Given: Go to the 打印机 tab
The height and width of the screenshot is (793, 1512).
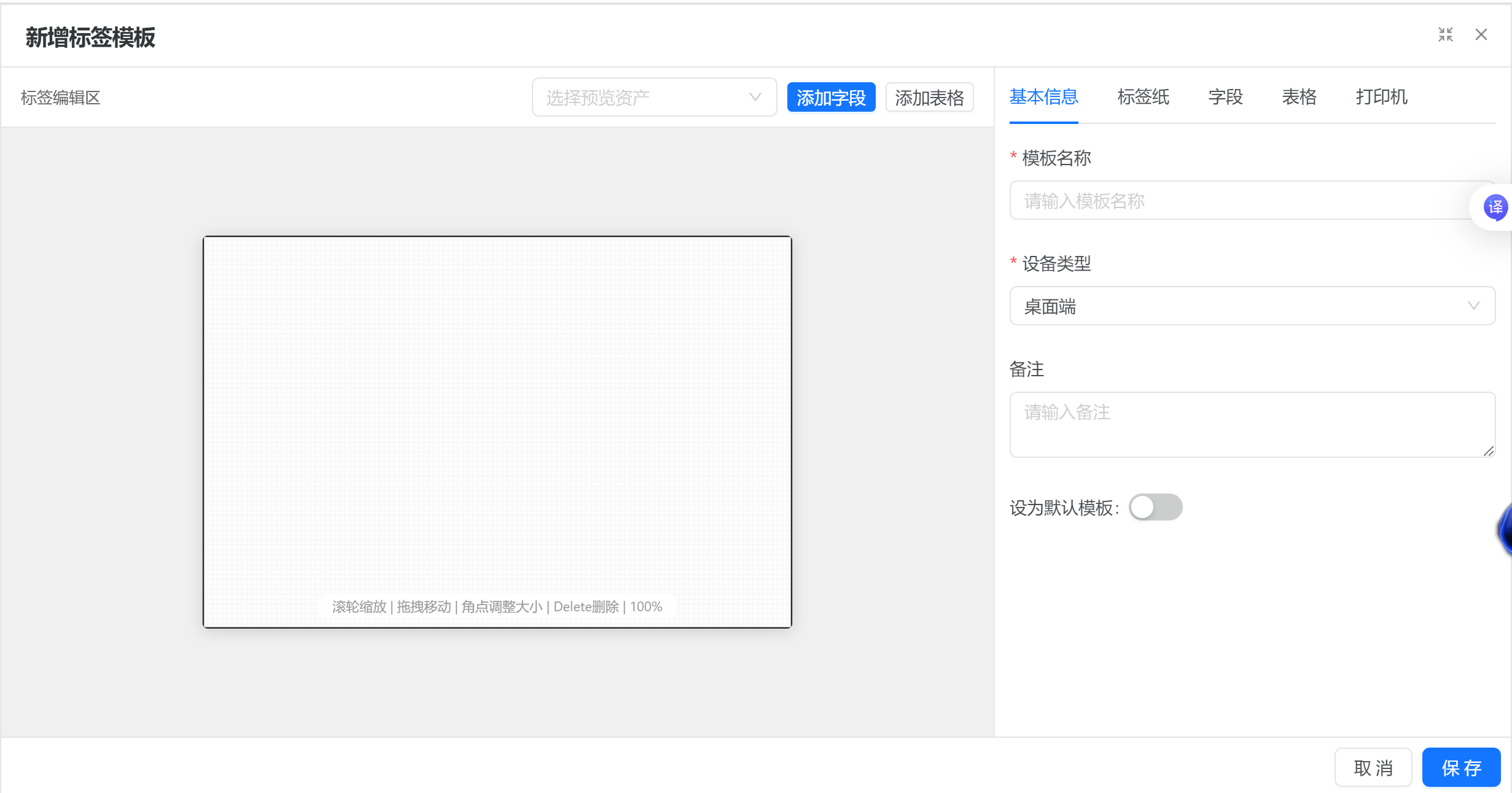Looking at the screenshot, I should (x=1381, y=97).
